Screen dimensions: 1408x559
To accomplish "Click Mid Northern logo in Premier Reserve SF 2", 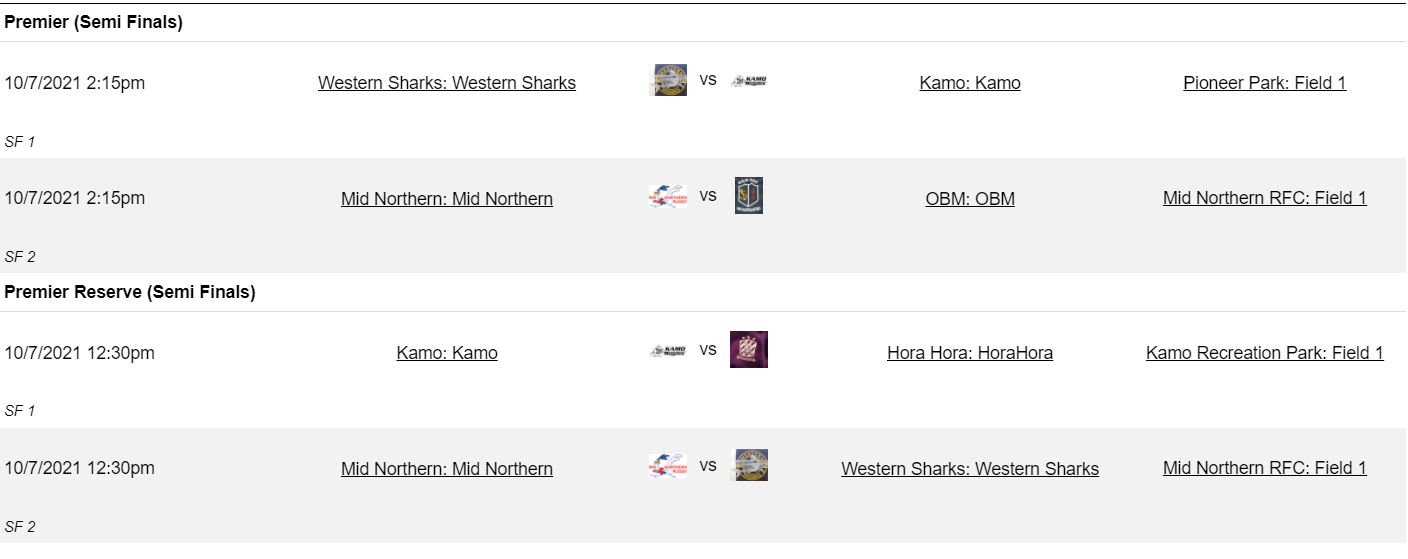I will (667, 466).
